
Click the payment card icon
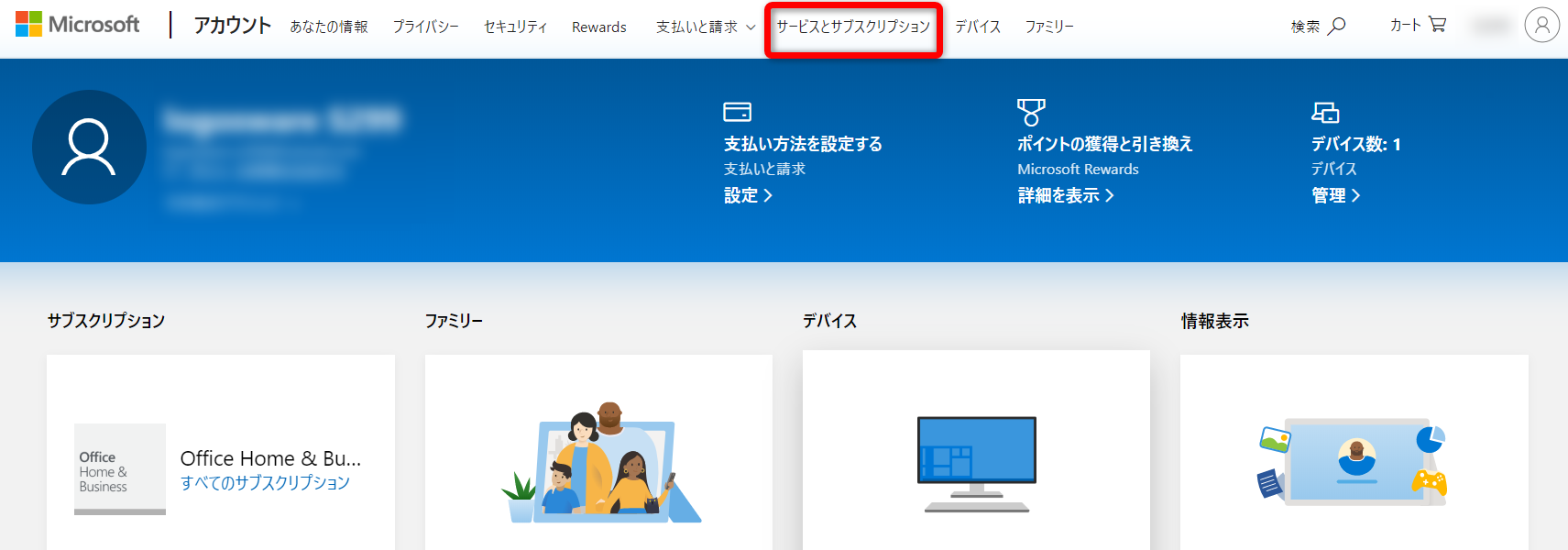737,112
